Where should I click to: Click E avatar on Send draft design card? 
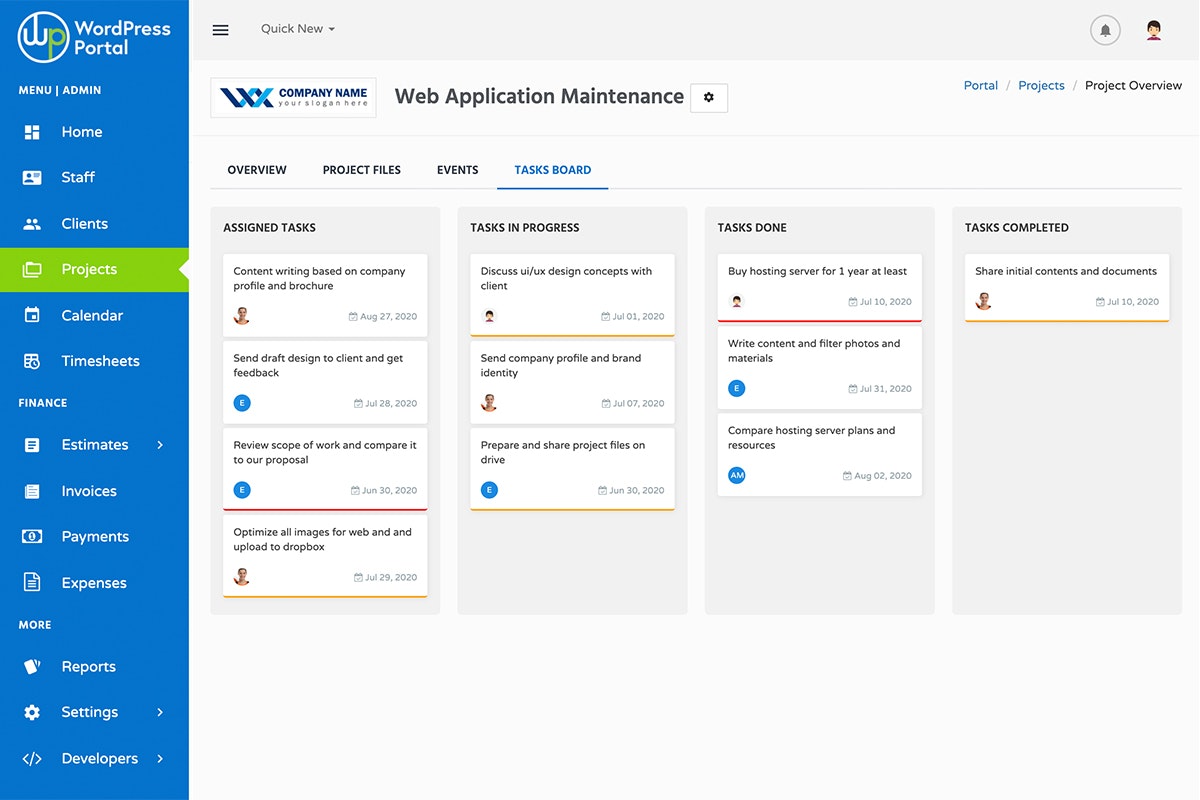pyautogui.click(x=242, y=403)
